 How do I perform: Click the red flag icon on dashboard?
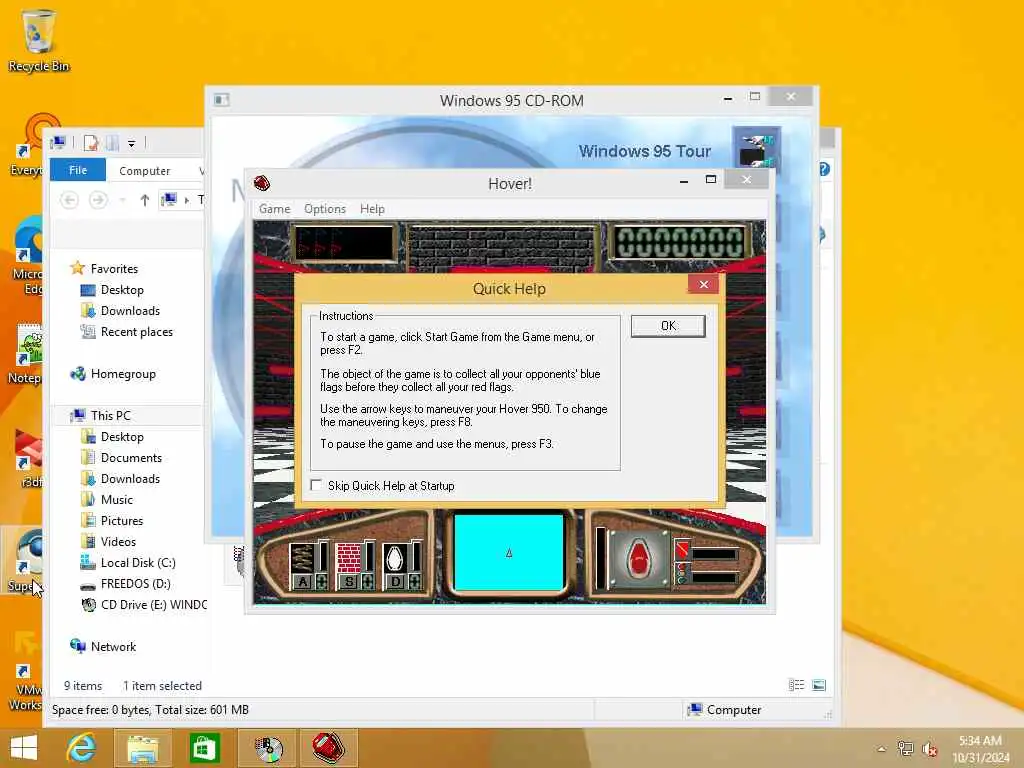tap(682, 549)
